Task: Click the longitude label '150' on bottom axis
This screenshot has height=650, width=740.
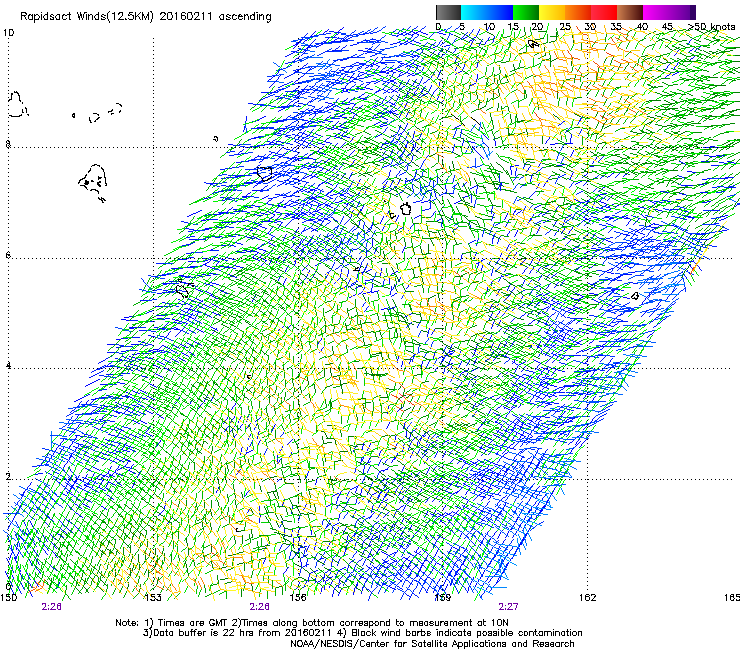Action: 8,598
